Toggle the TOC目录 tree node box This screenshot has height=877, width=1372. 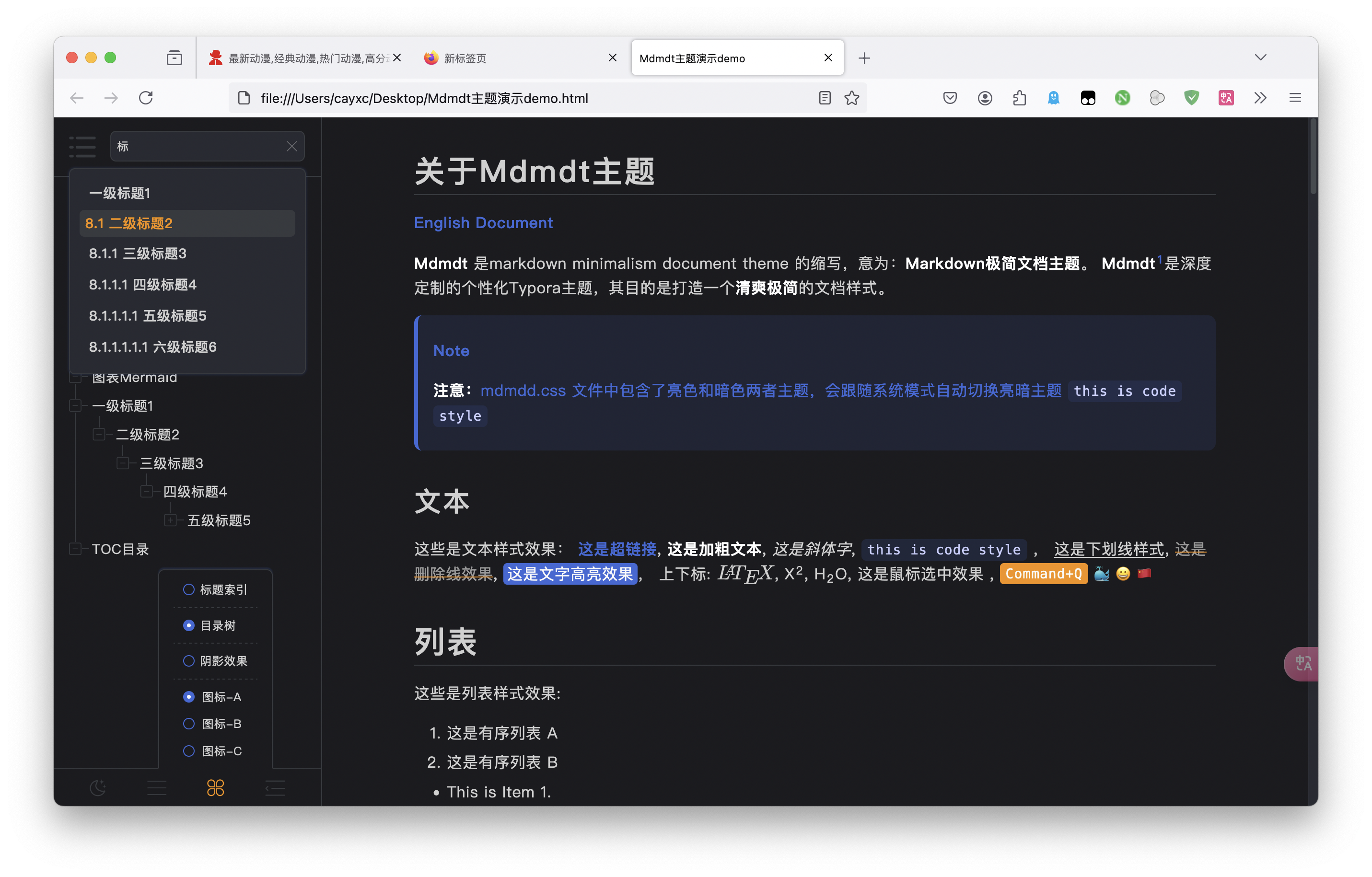pos(75,549)
